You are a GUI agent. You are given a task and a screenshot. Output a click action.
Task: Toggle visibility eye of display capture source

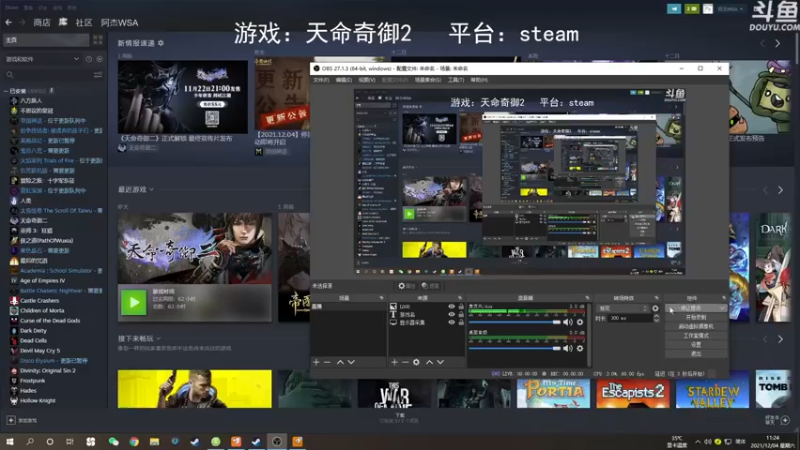pyautogui.click(x=451, y=322)
